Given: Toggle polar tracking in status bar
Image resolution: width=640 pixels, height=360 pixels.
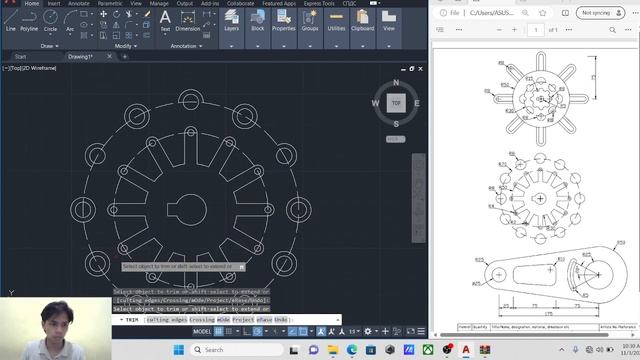Looking at the screenshot, I should pyautogui.click(x=258, y=331).
